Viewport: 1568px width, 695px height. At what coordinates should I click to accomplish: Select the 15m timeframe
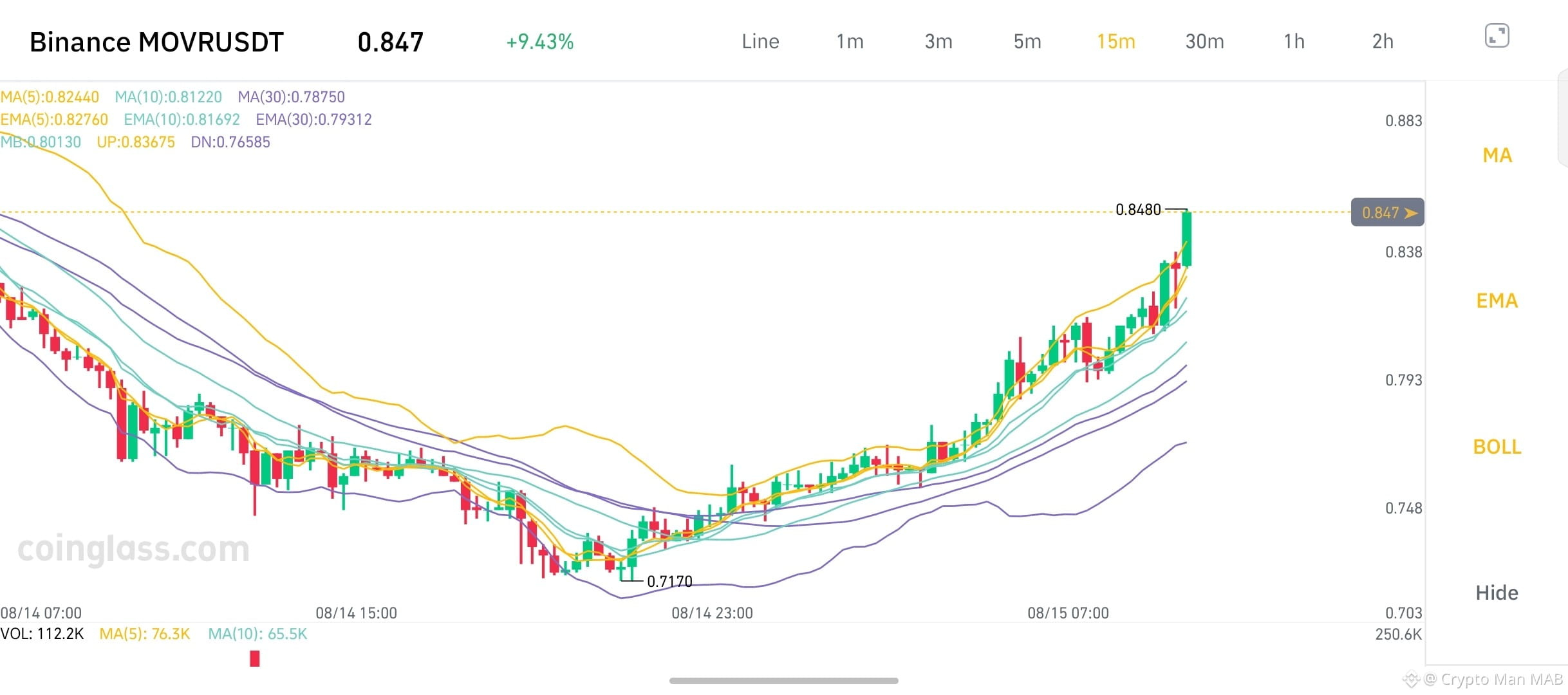pos(1116,42)
